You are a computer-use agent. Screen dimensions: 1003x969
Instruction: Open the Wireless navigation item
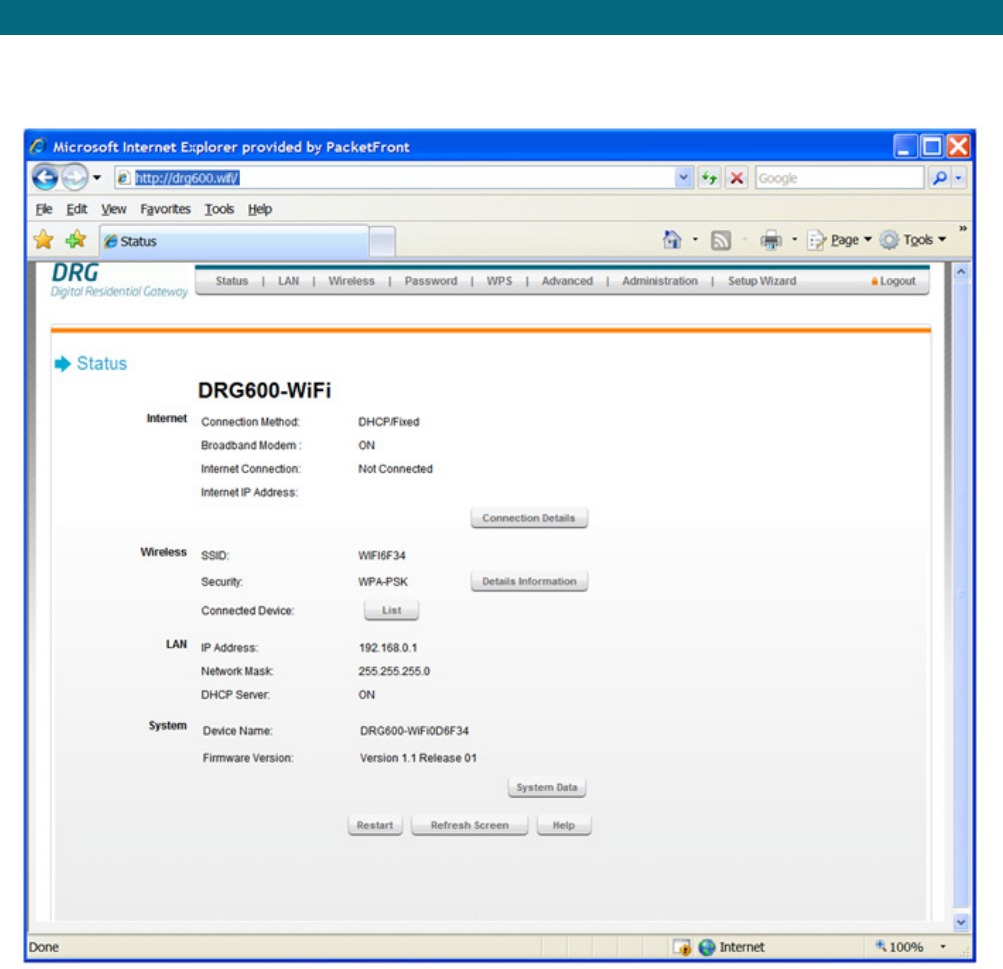point(351,281)
